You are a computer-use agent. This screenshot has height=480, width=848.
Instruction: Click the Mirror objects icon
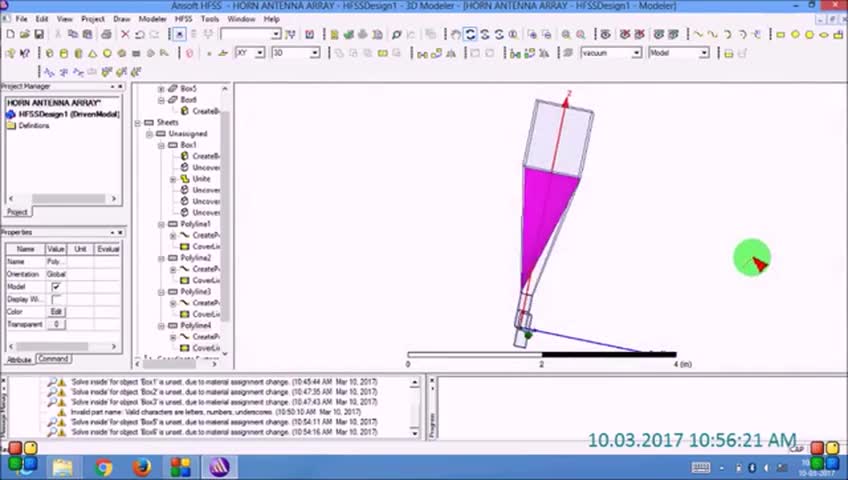(450, 53)
